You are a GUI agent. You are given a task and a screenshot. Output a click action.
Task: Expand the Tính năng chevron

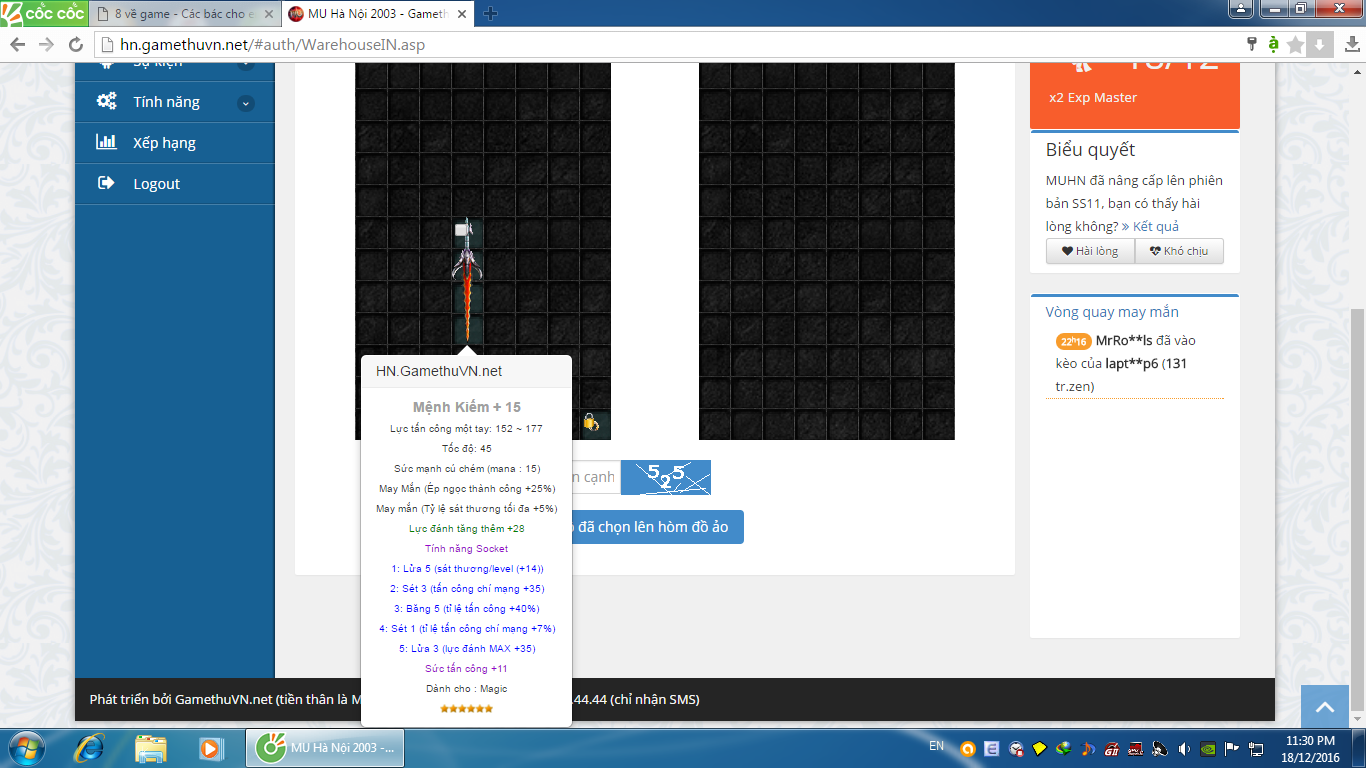[x=246, y=103]
